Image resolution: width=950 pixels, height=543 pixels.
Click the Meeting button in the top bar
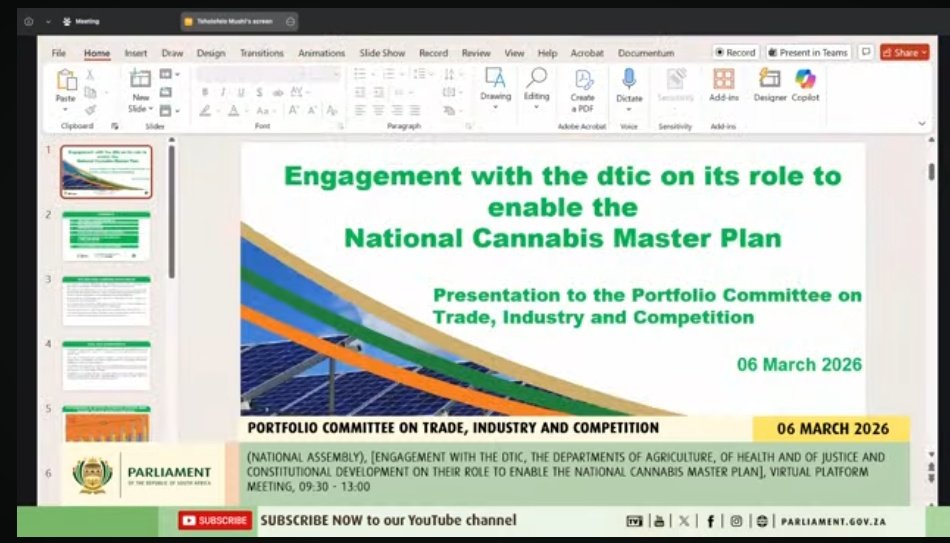81,21
